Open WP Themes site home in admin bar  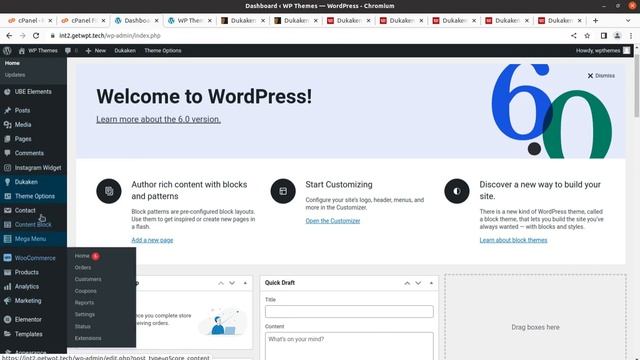pyautogui.click(x=38, y=51)
